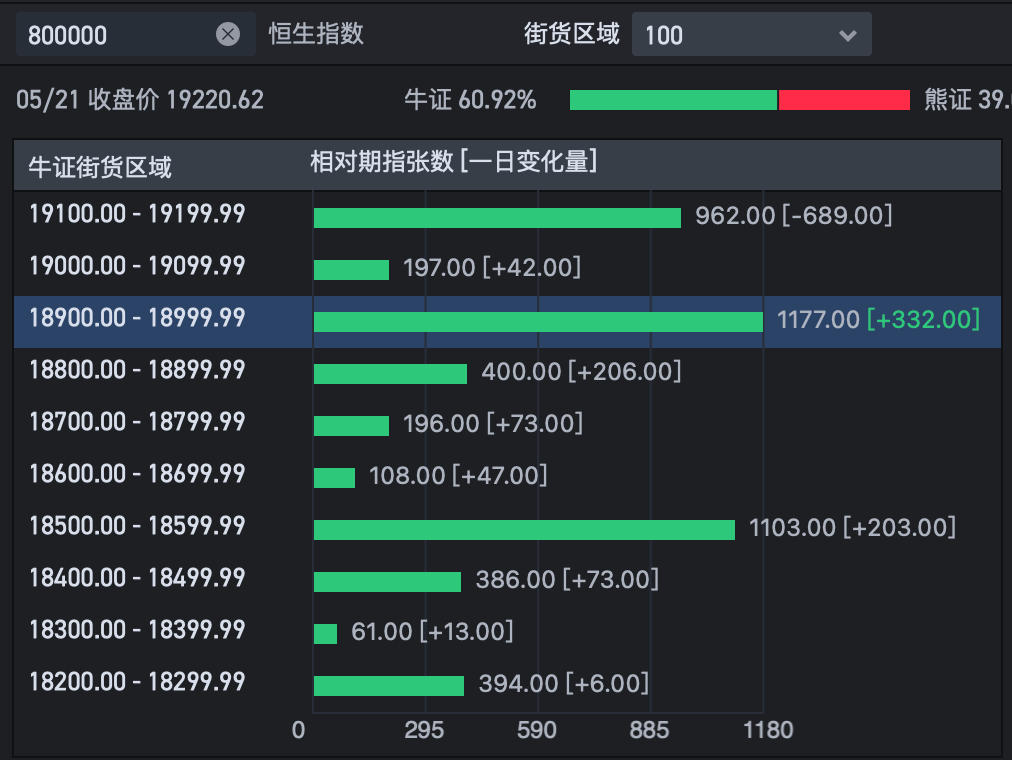
Task: Click the 18800.00 - 18899.99 range
Action: [137, 370]
